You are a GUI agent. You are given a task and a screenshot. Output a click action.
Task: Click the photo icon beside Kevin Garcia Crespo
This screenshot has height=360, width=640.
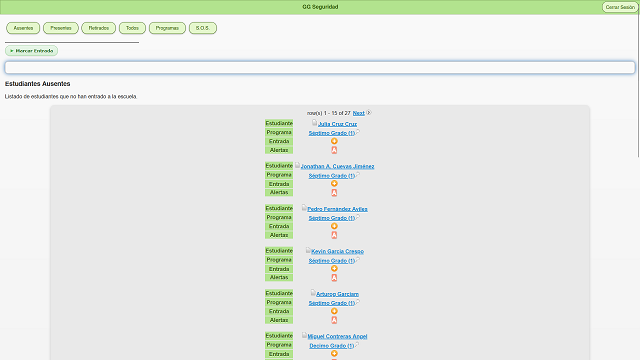308,250
